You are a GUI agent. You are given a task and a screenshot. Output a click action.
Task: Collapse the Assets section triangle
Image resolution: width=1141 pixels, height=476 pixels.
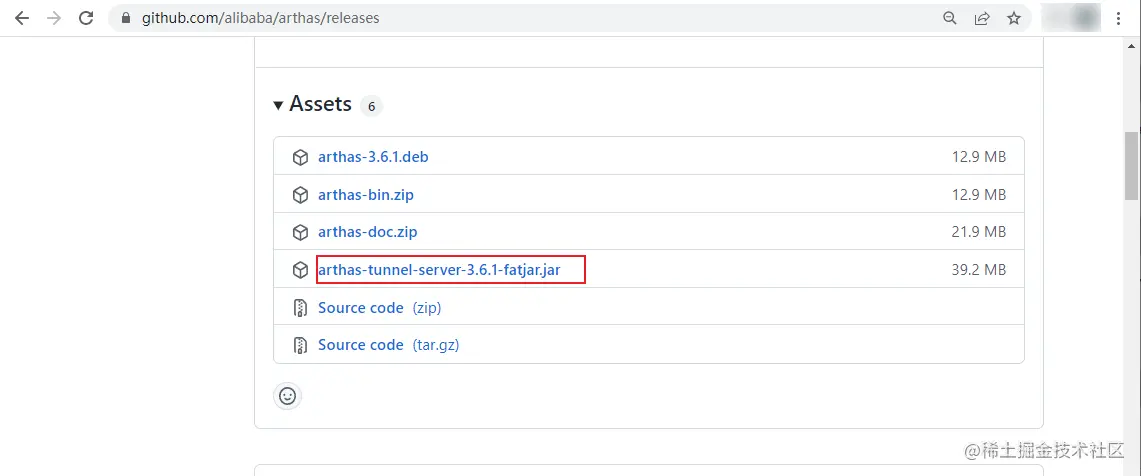coord(278,106)
